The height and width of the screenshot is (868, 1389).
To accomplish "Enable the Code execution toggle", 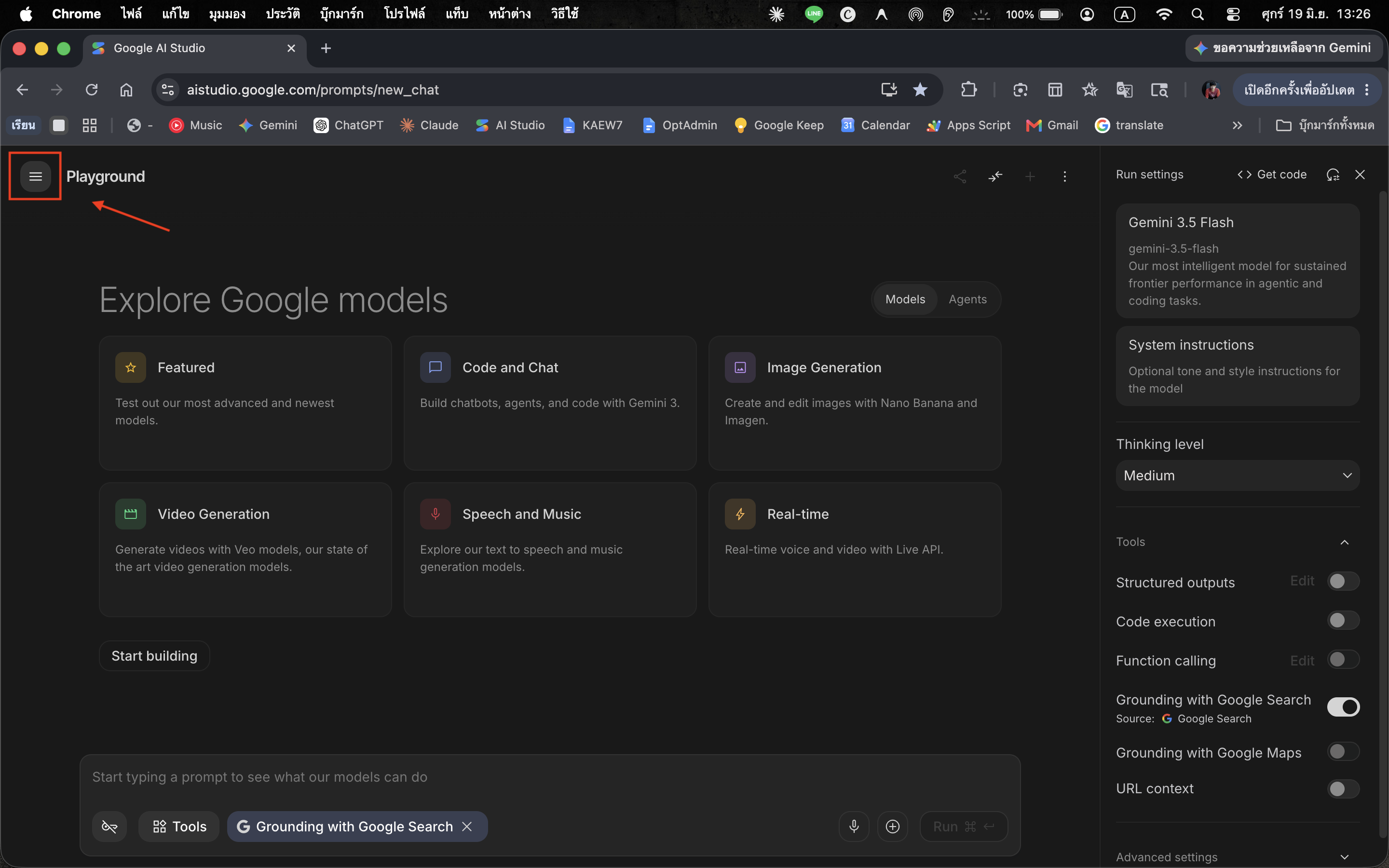I will click(x=1343, y=621).
